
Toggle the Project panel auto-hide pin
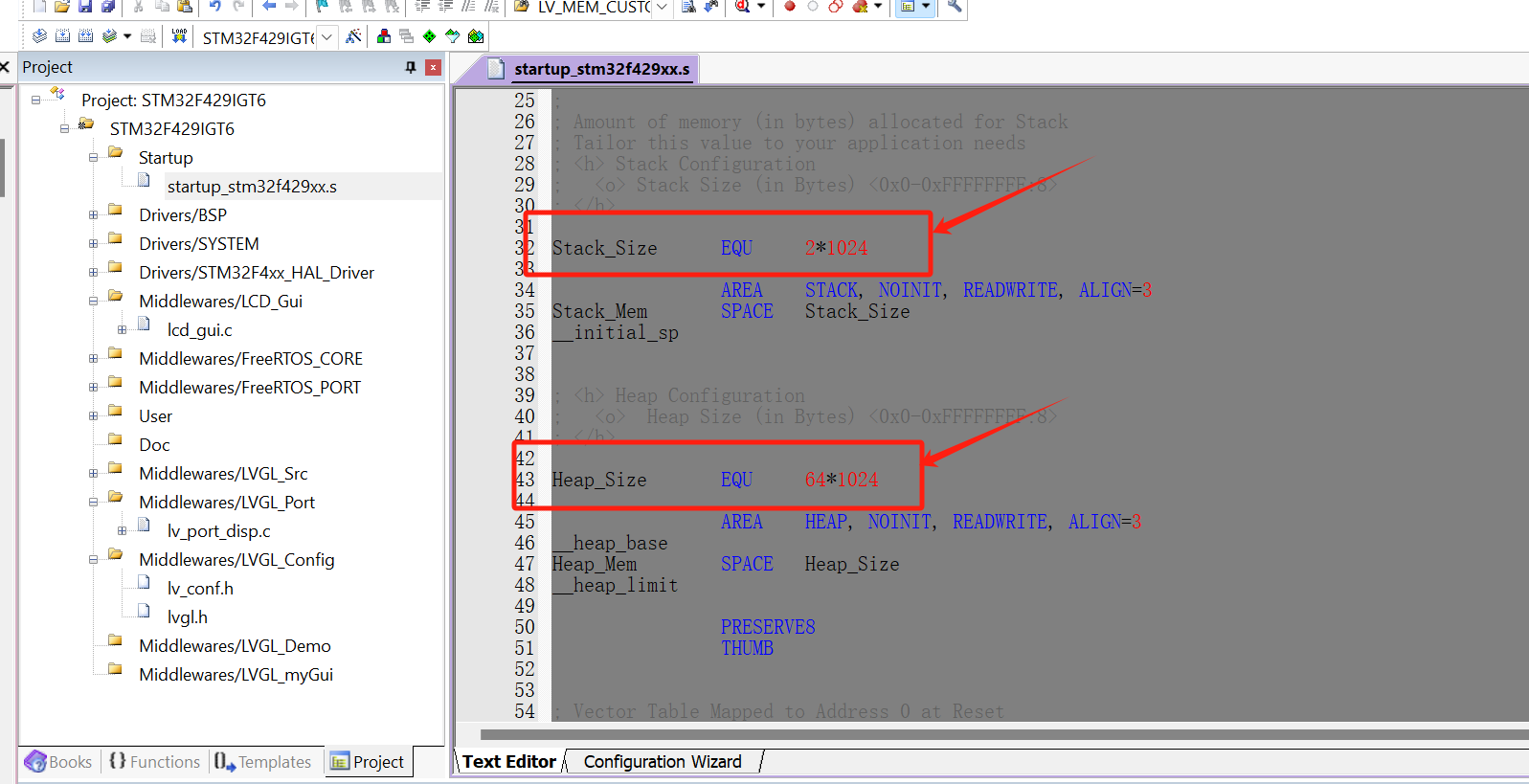click(411, 67)
